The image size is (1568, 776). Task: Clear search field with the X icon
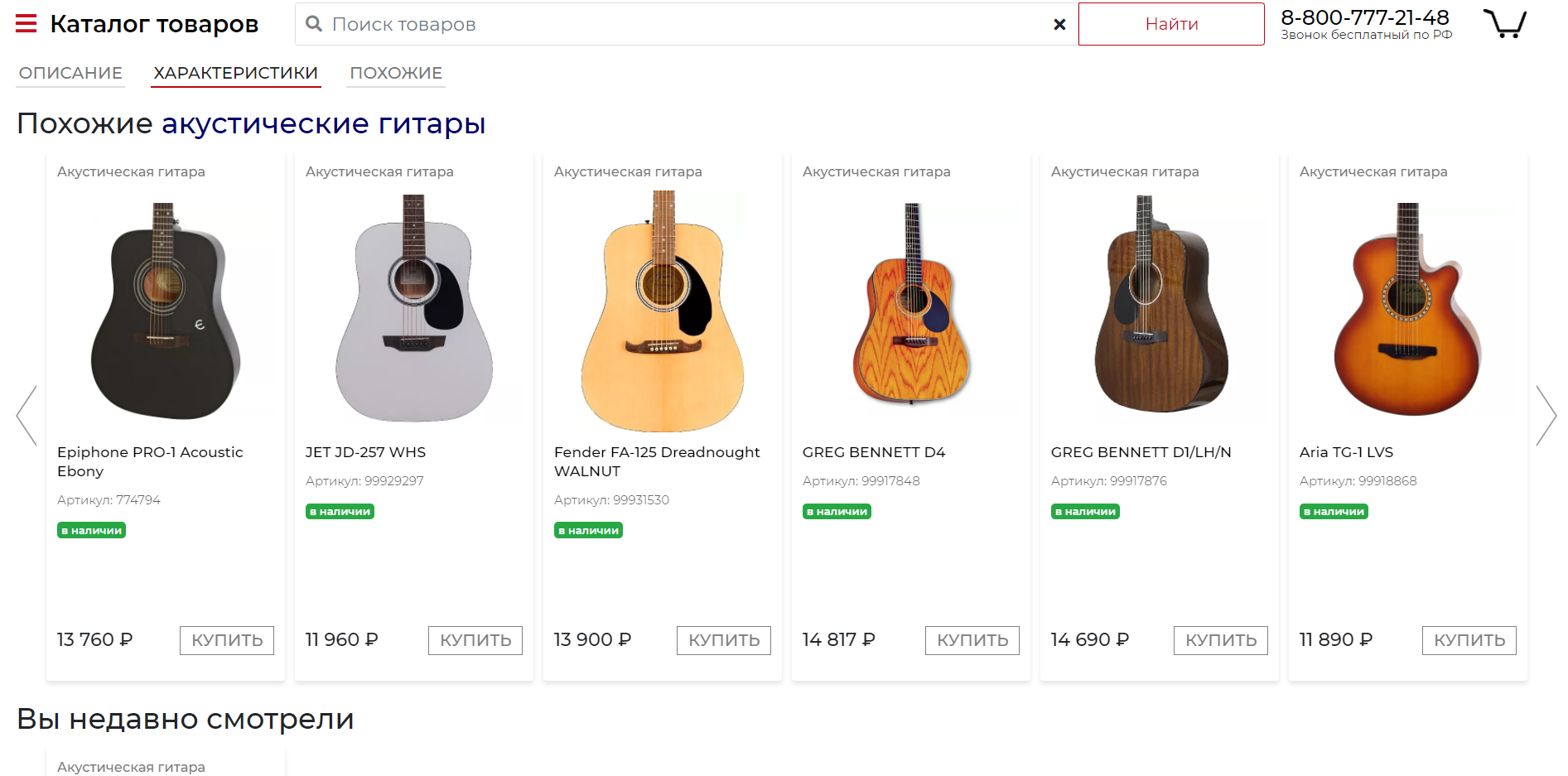click(x=1059, y=25)
